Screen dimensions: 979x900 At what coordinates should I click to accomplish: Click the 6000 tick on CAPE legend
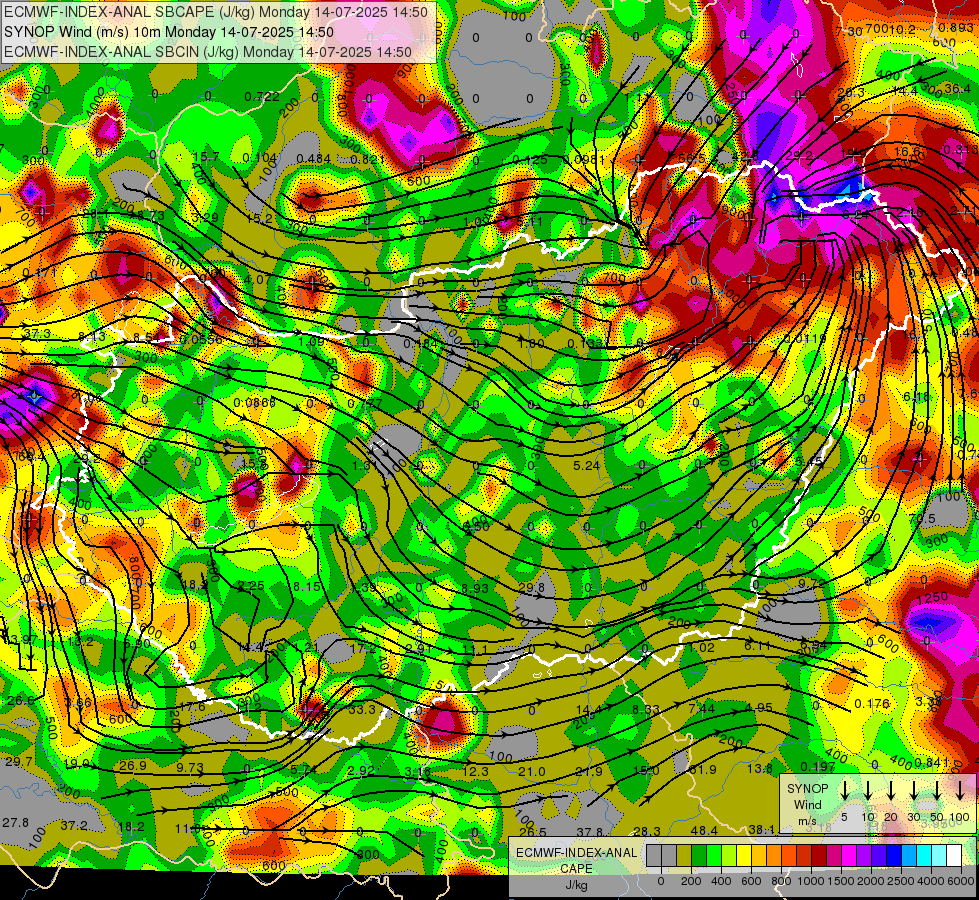click(962, 881)
